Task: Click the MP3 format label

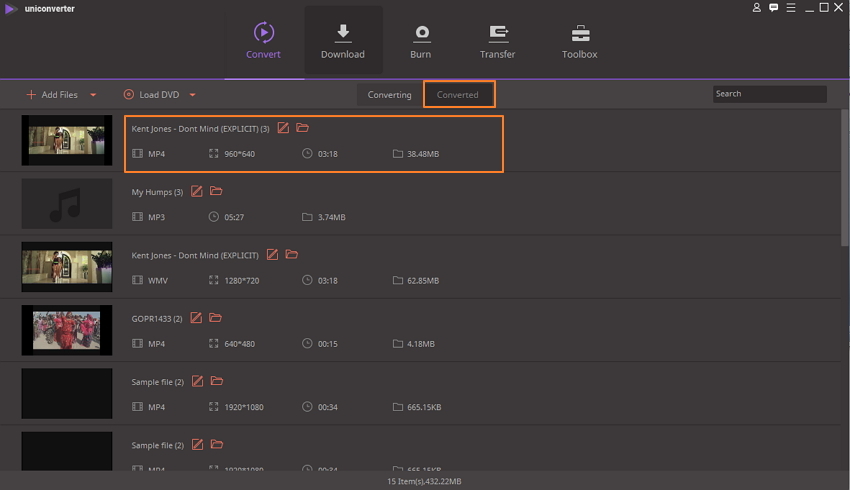Action: tap(157, 217)
